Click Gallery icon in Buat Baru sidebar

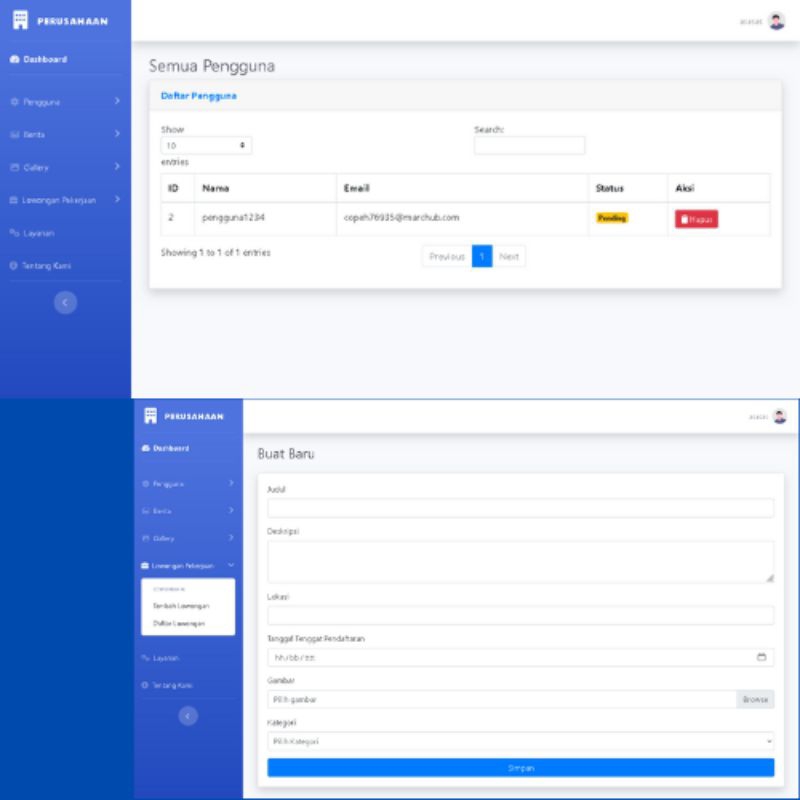(145, 538)
